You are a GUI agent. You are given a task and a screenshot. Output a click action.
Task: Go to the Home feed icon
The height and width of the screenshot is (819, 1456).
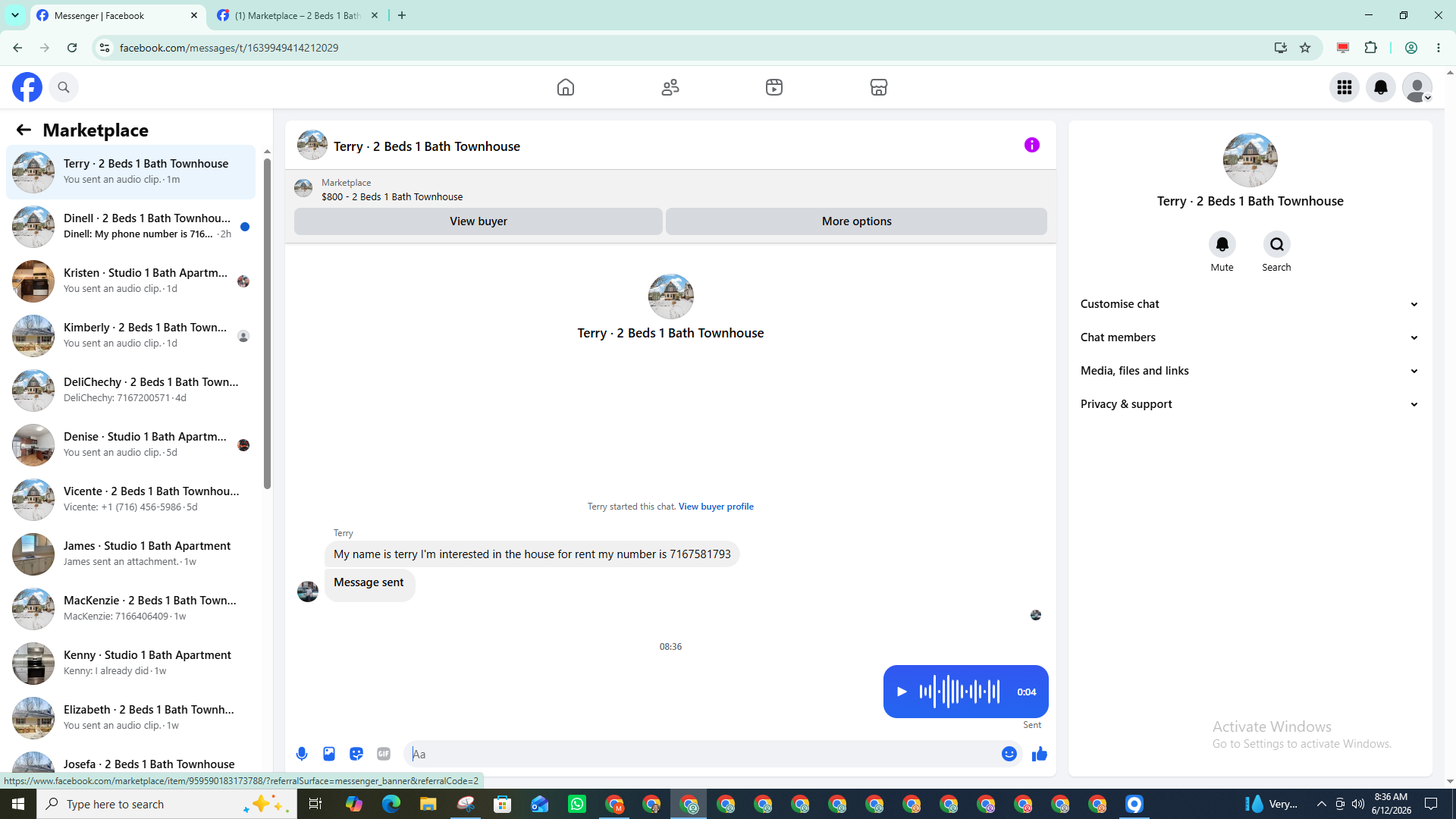point(566,87)
